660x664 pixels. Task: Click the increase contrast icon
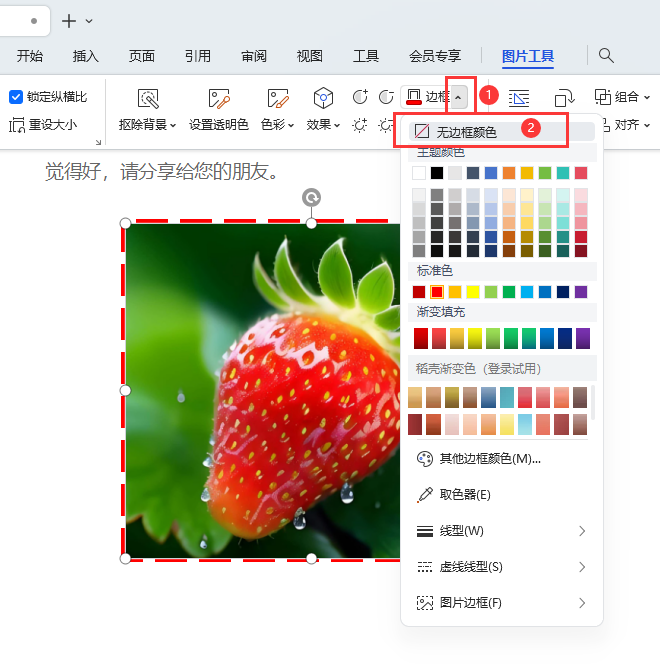(x=360, y=97)
